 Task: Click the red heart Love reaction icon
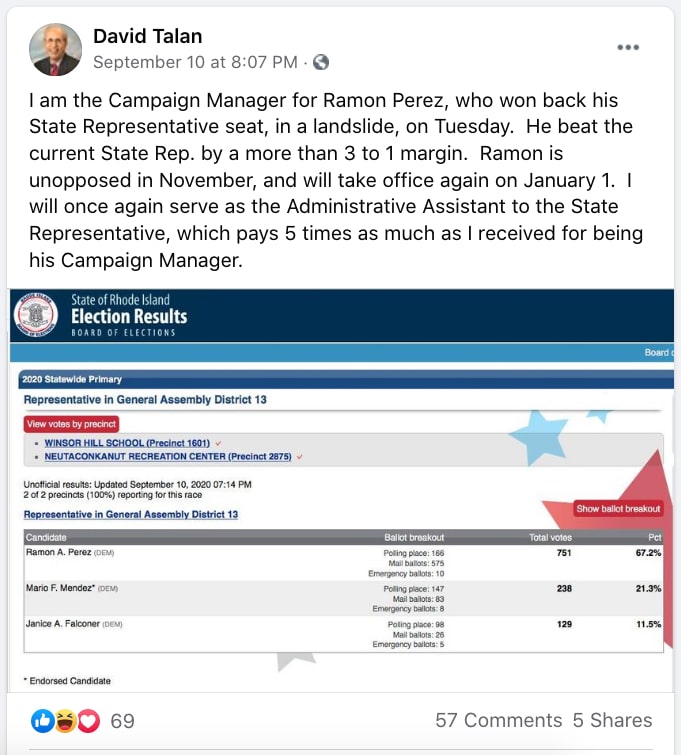coord(88,721)
